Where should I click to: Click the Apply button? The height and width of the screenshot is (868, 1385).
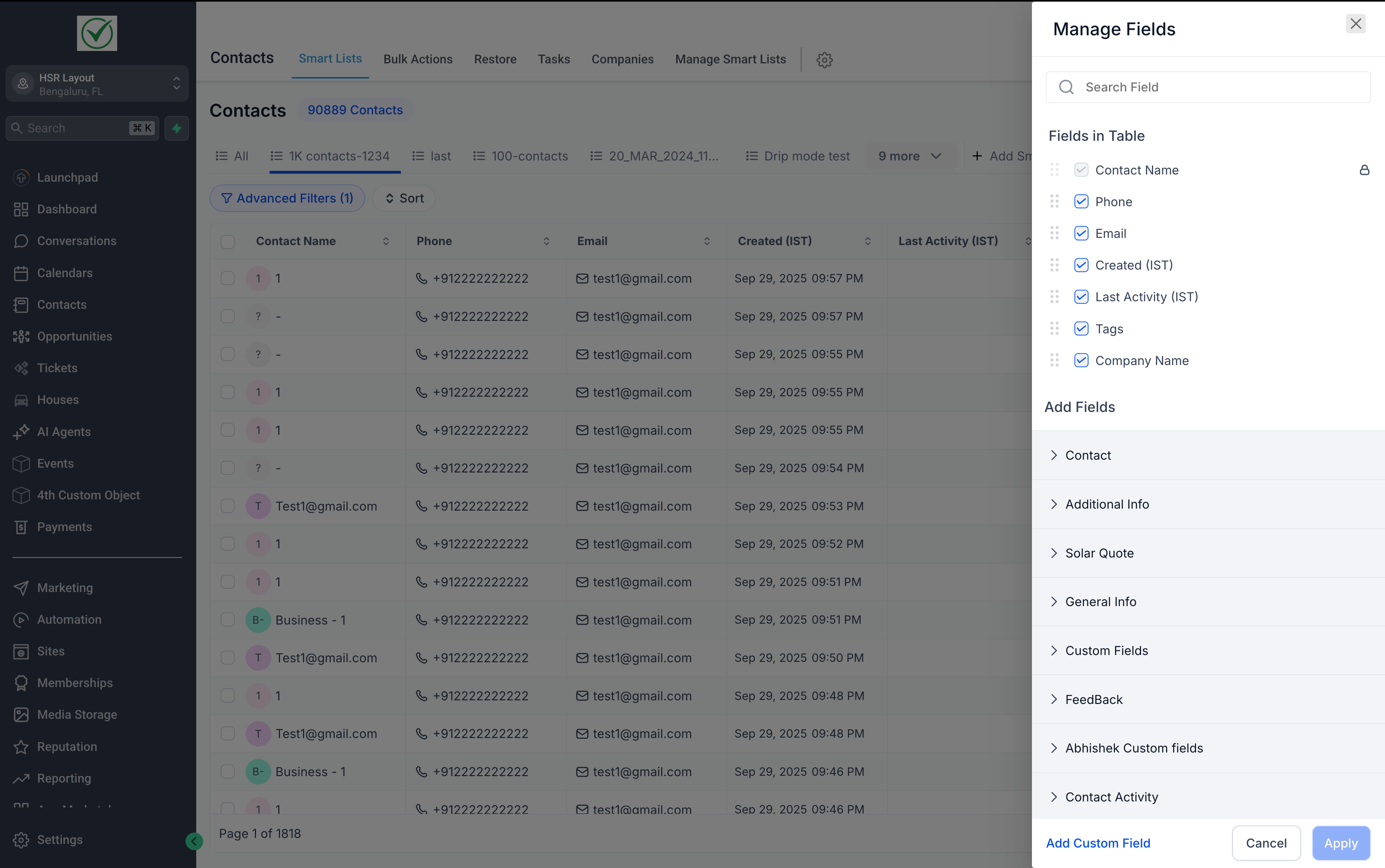tap(1340, 843)
